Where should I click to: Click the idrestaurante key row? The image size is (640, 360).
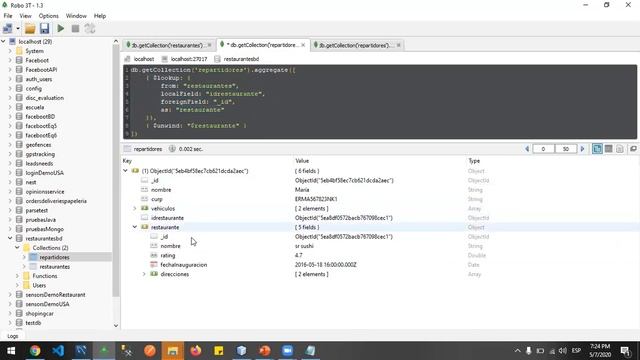click(167, 218)
